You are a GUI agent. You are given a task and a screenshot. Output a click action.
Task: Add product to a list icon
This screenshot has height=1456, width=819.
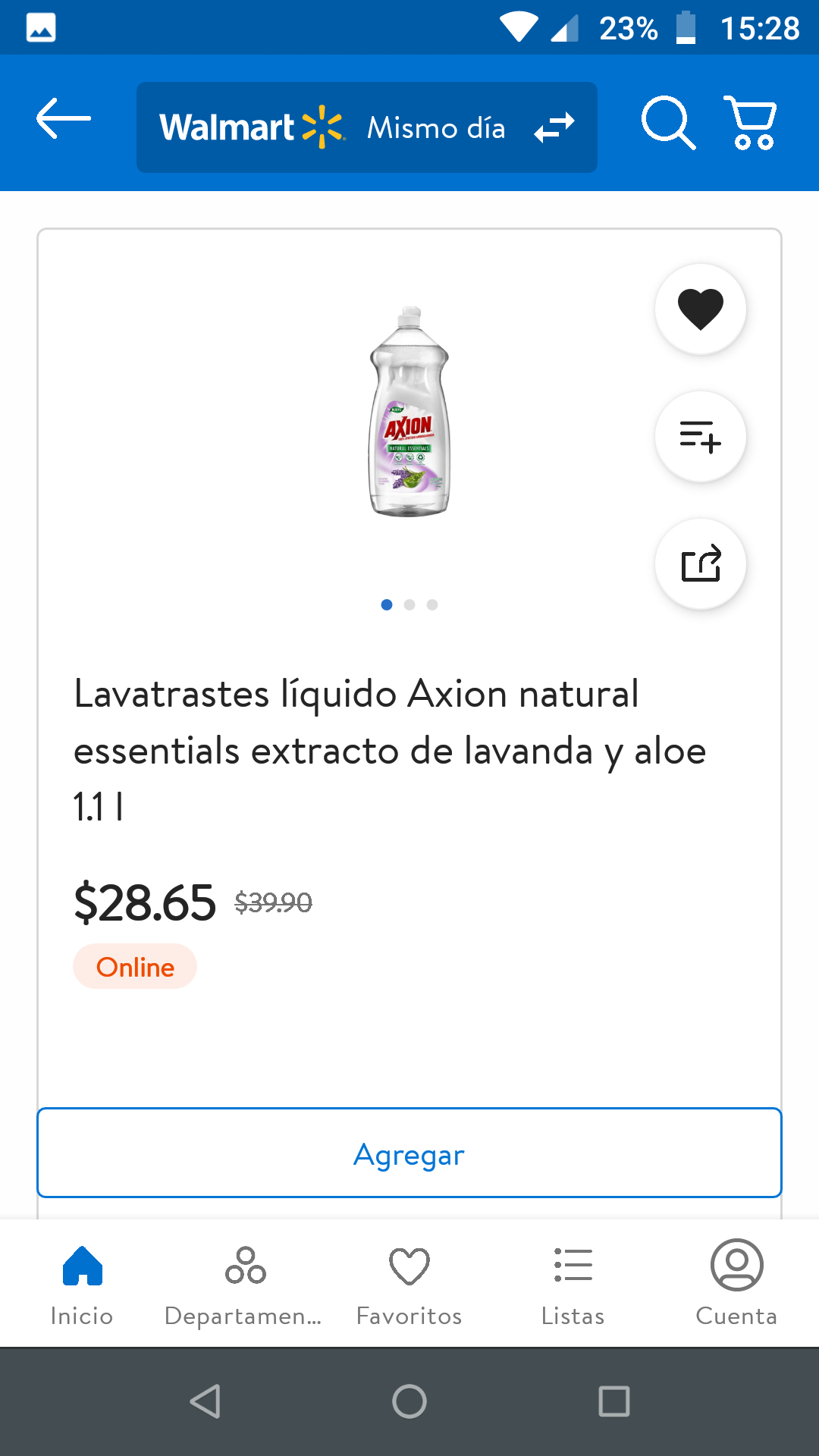point(700,437)
